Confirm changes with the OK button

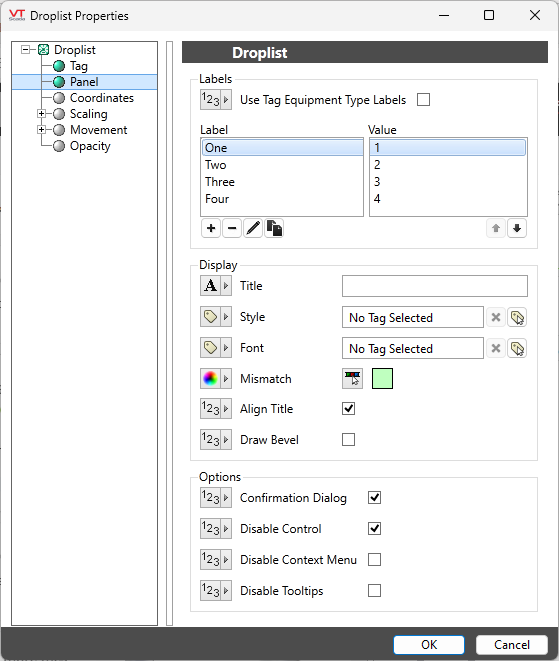coord(429,645)
